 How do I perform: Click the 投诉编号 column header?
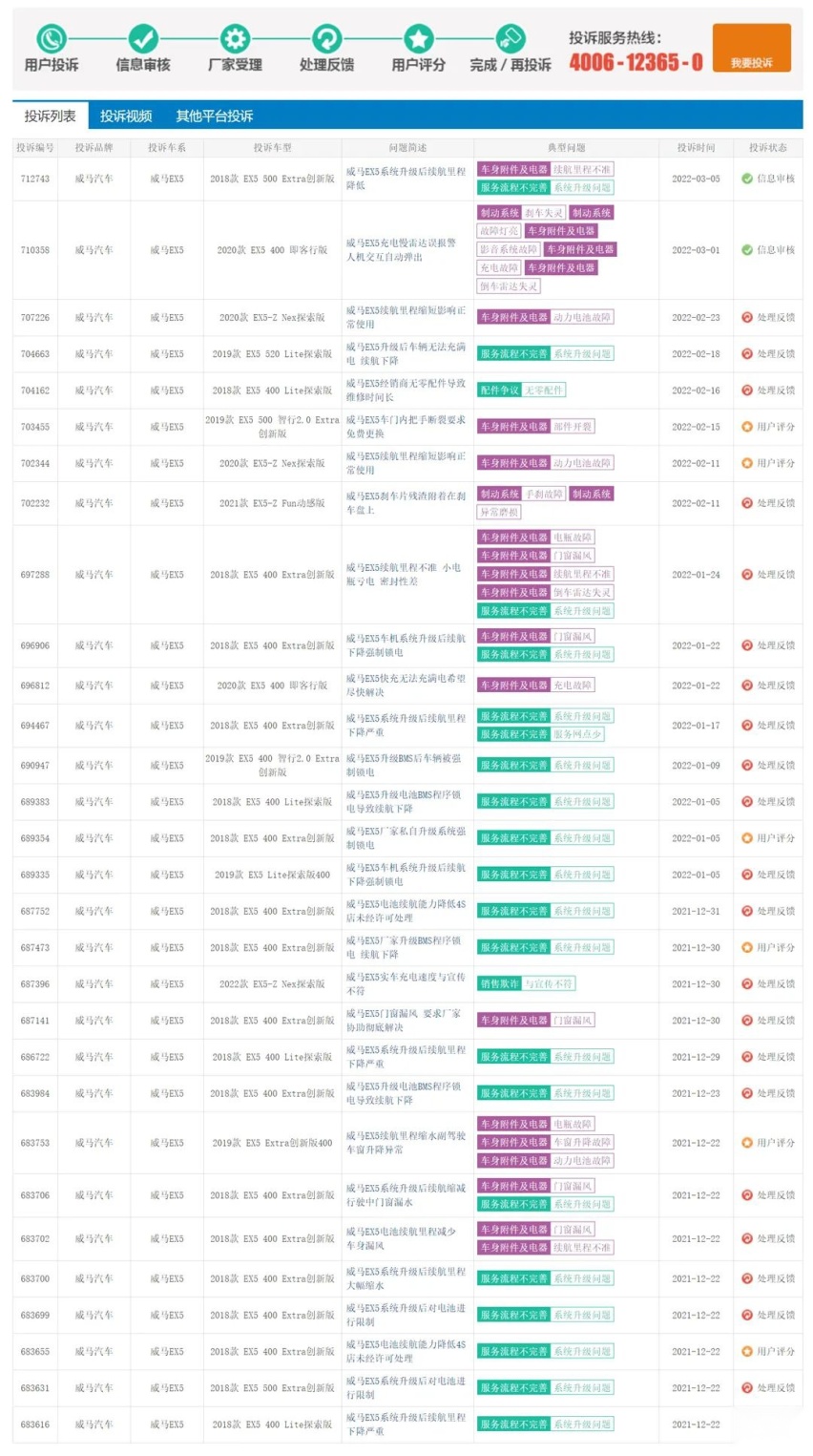pyautogui.click(x=35, y=148)
